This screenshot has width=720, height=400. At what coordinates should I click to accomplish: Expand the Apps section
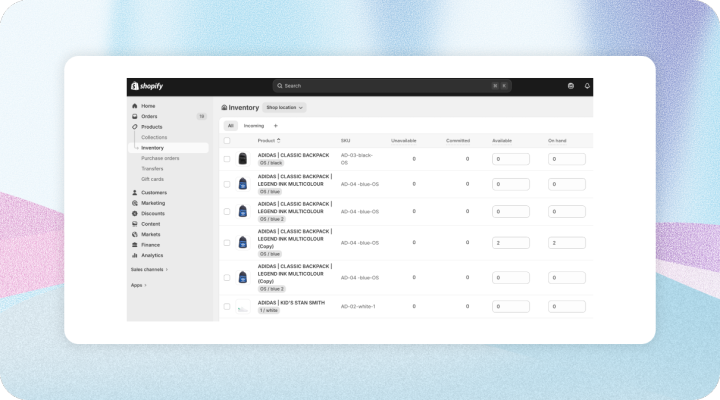(x=139, y=285)
